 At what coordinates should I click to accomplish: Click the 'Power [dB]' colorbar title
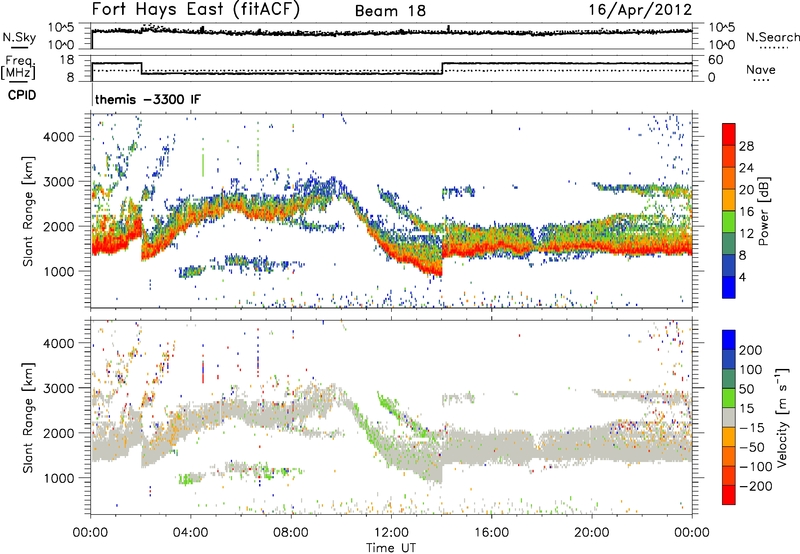point(763,211)
